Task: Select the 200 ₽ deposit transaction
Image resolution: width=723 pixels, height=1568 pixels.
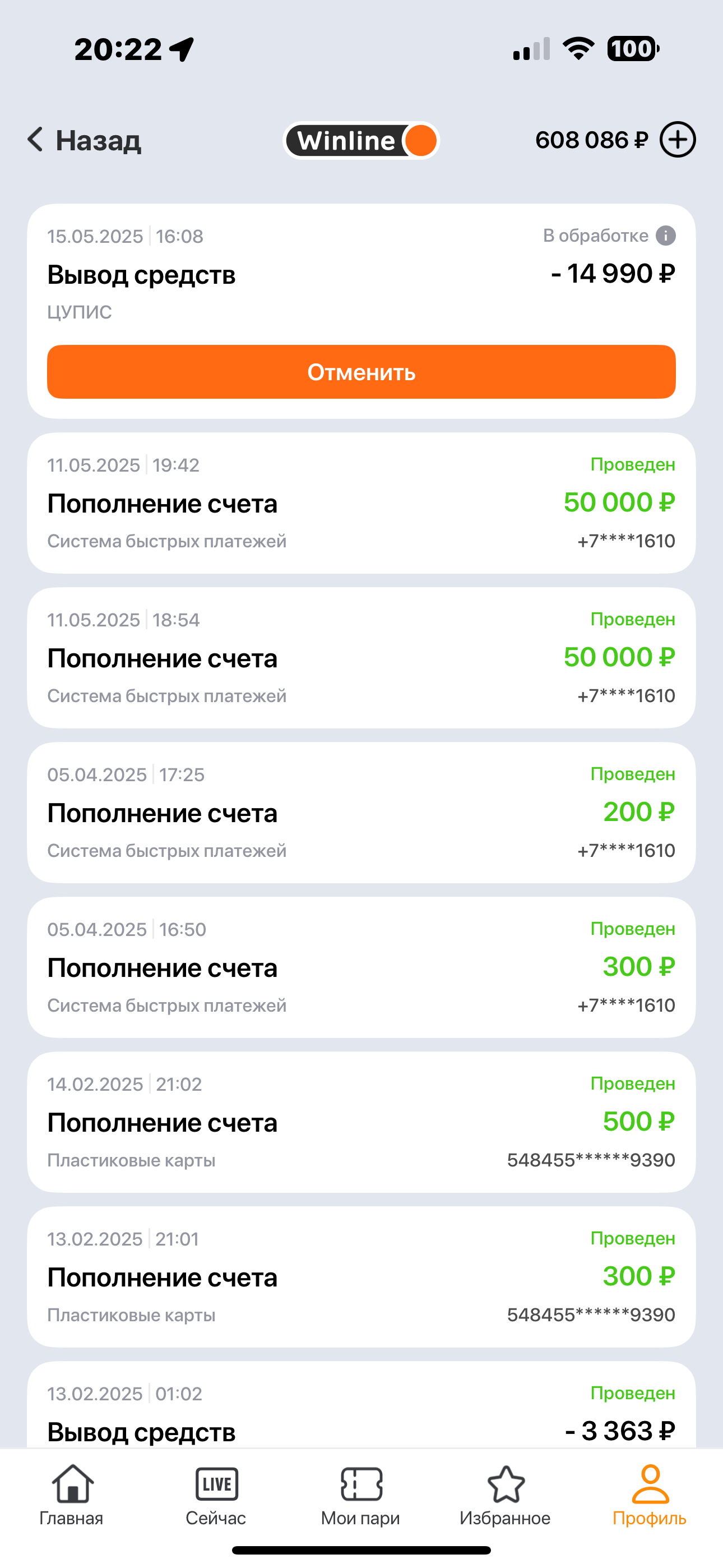Action: coord(361,812)
